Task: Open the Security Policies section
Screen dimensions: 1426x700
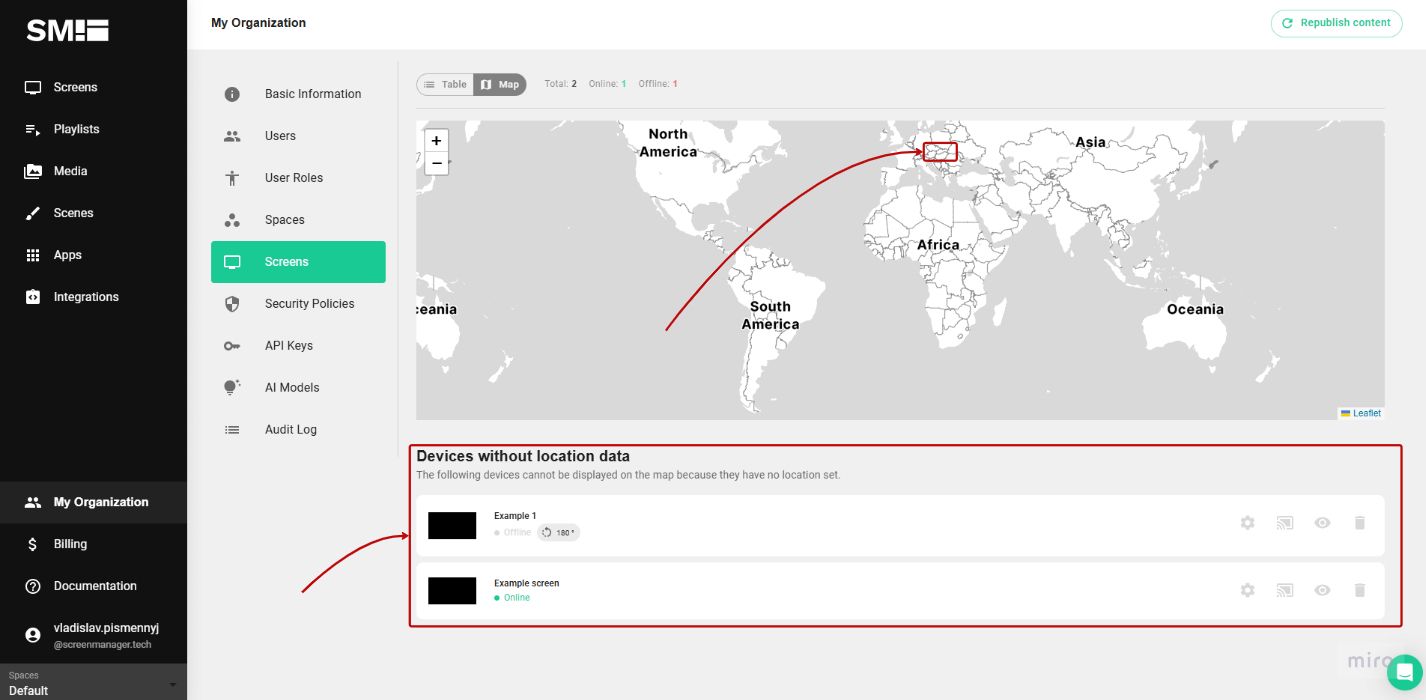Action: click(298, 304)
